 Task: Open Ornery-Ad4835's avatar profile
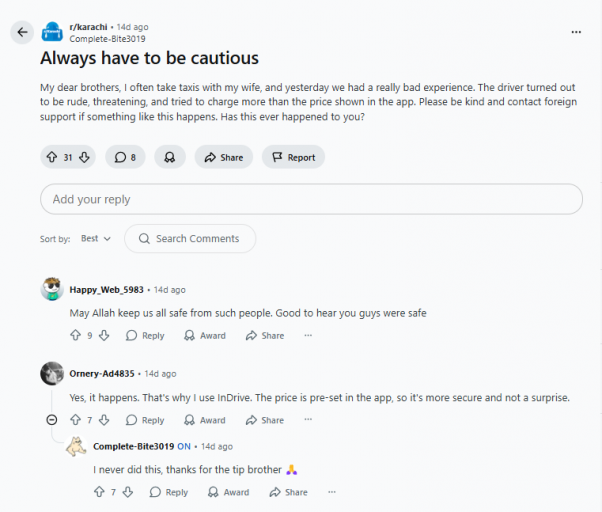click(53, 374)
